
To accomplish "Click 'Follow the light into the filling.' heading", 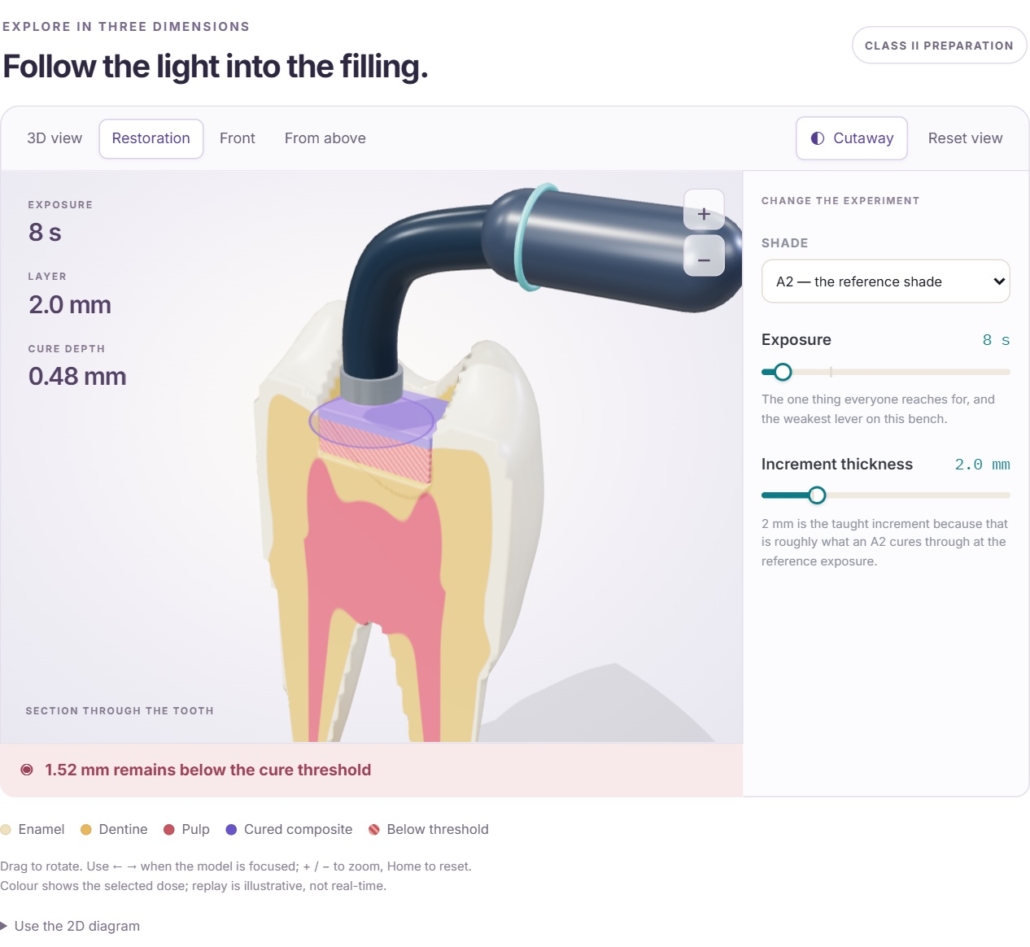I will tap(215, 66).
